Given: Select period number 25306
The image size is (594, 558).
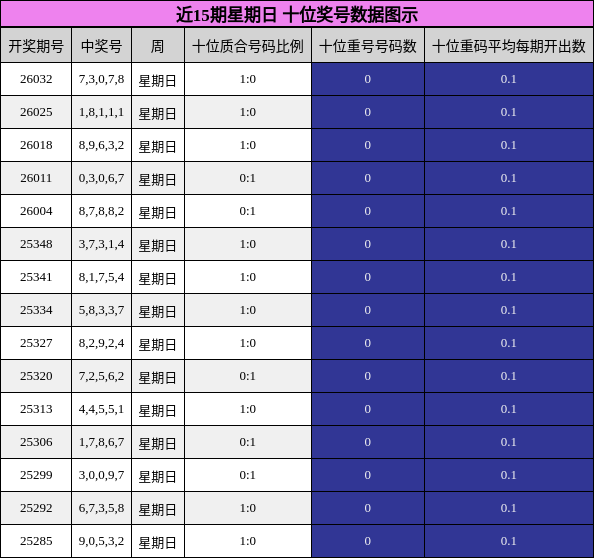Looking at the screenshot, I should [36, 442].
